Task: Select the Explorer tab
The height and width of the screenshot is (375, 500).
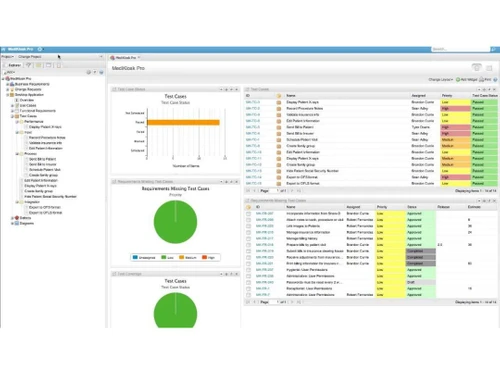Action: (x=13, y=65)
